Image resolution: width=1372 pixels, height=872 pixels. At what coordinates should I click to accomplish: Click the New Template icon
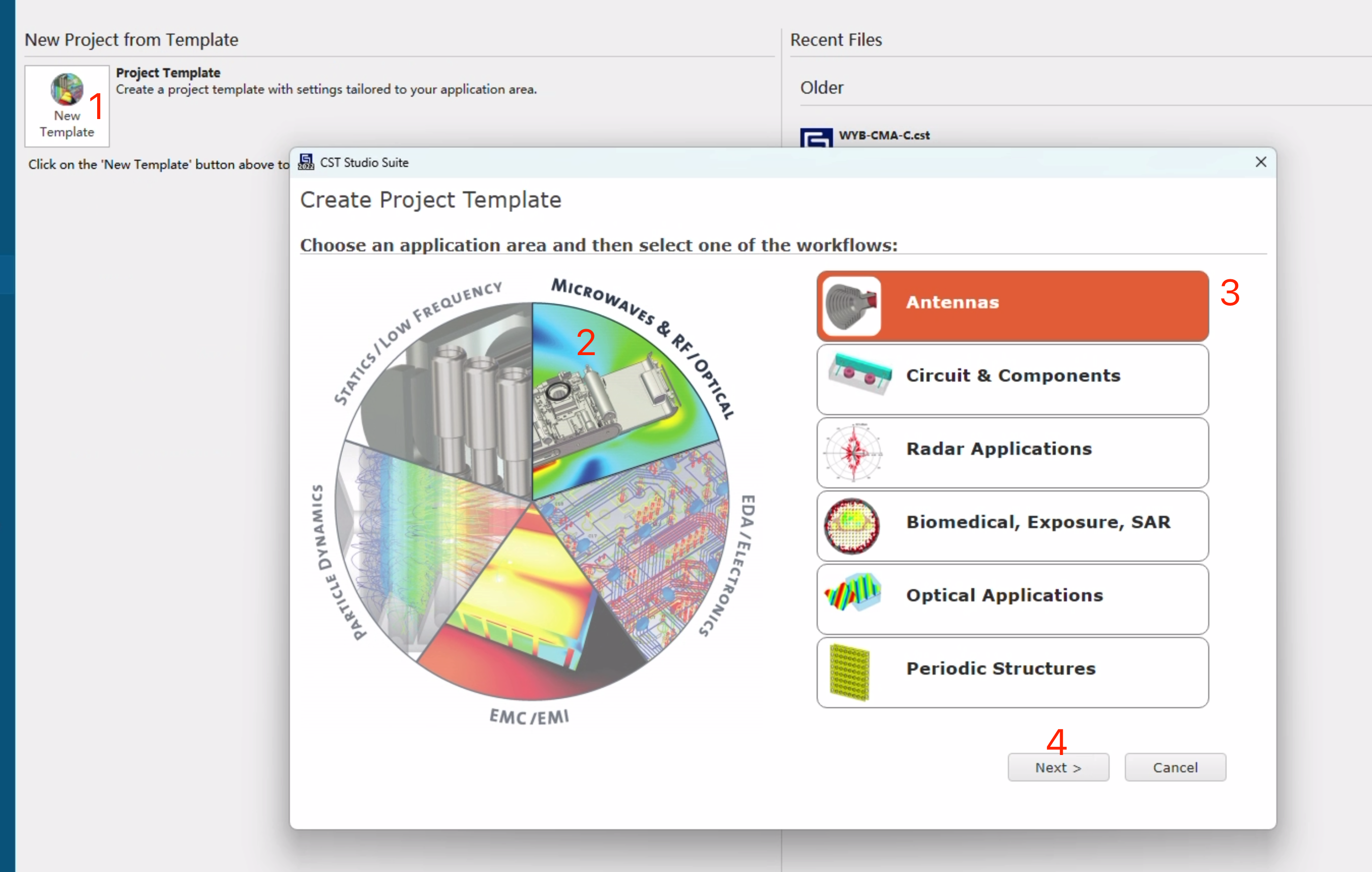(67, 90)
